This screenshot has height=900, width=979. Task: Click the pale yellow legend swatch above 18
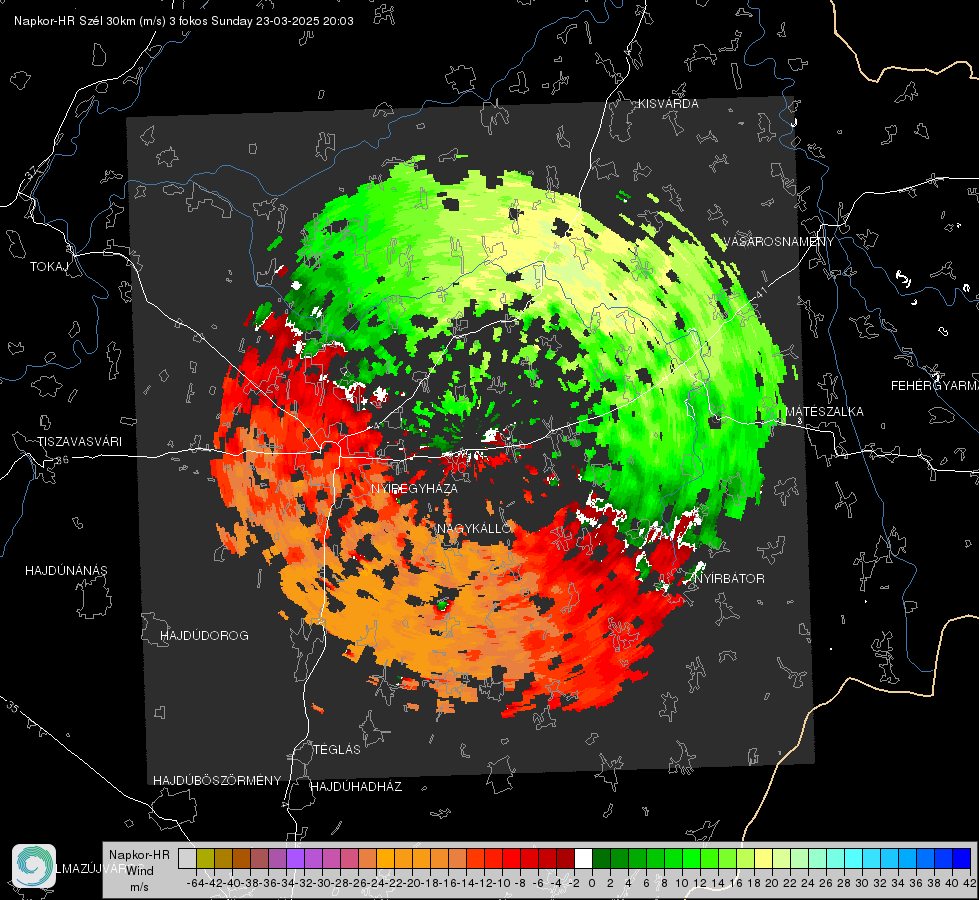click(764, 858)
